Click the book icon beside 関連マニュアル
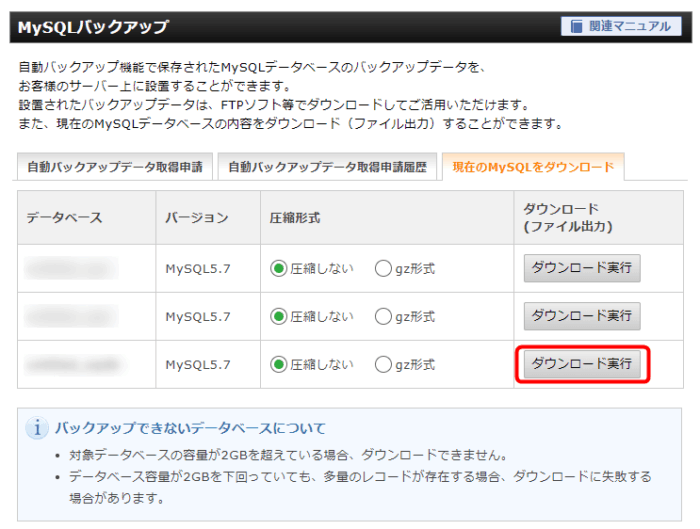 tap(576, 26)
